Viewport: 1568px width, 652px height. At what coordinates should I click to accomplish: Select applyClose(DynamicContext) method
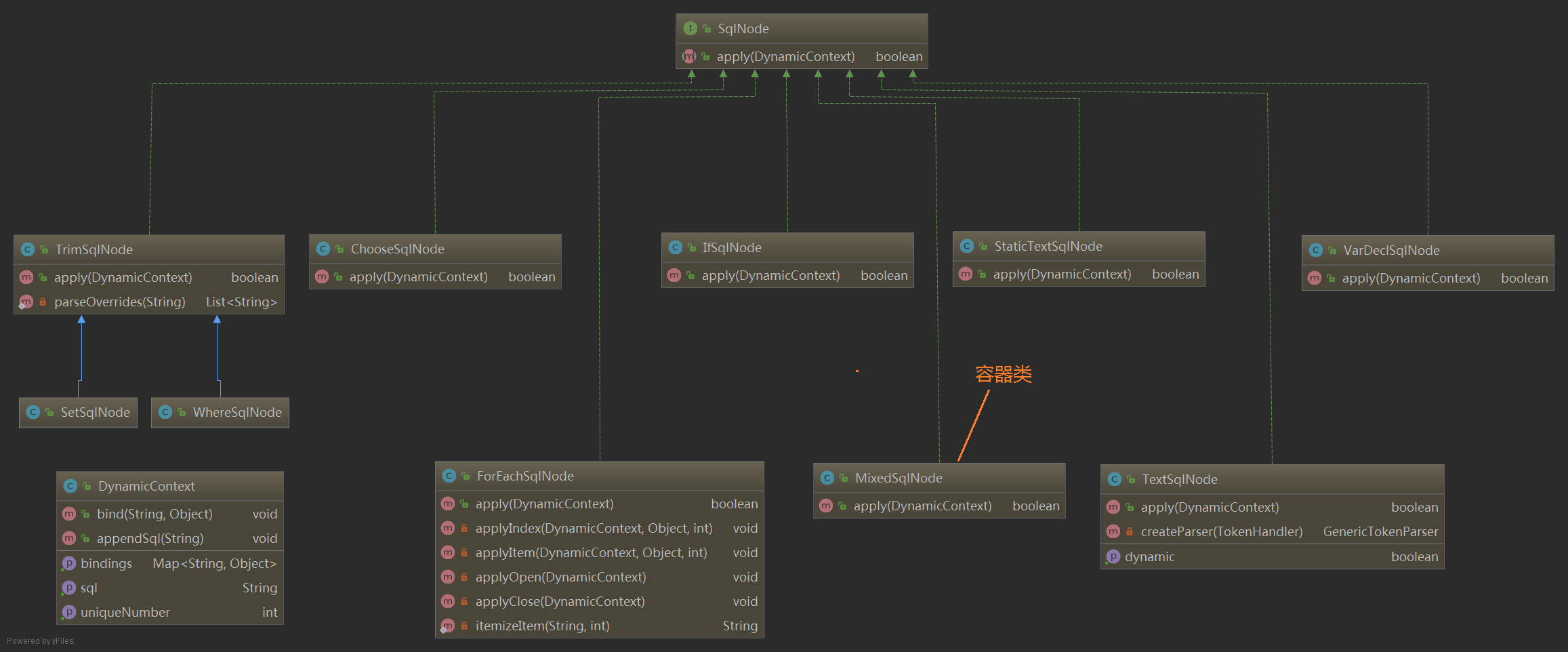coord(560,601)
